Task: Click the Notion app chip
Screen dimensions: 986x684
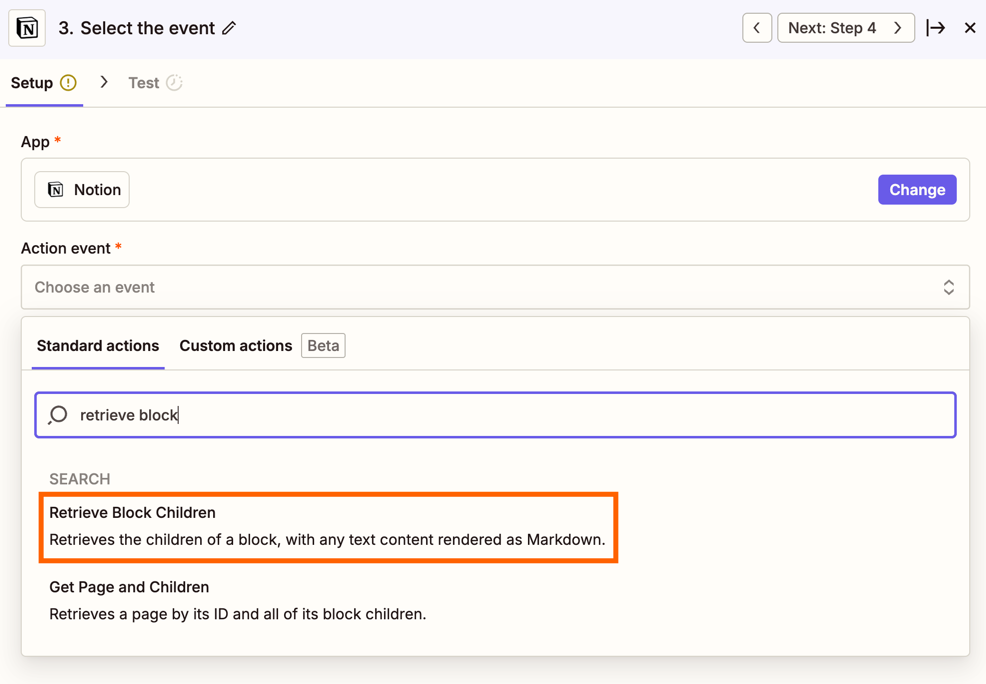Action: pos(82,189)
